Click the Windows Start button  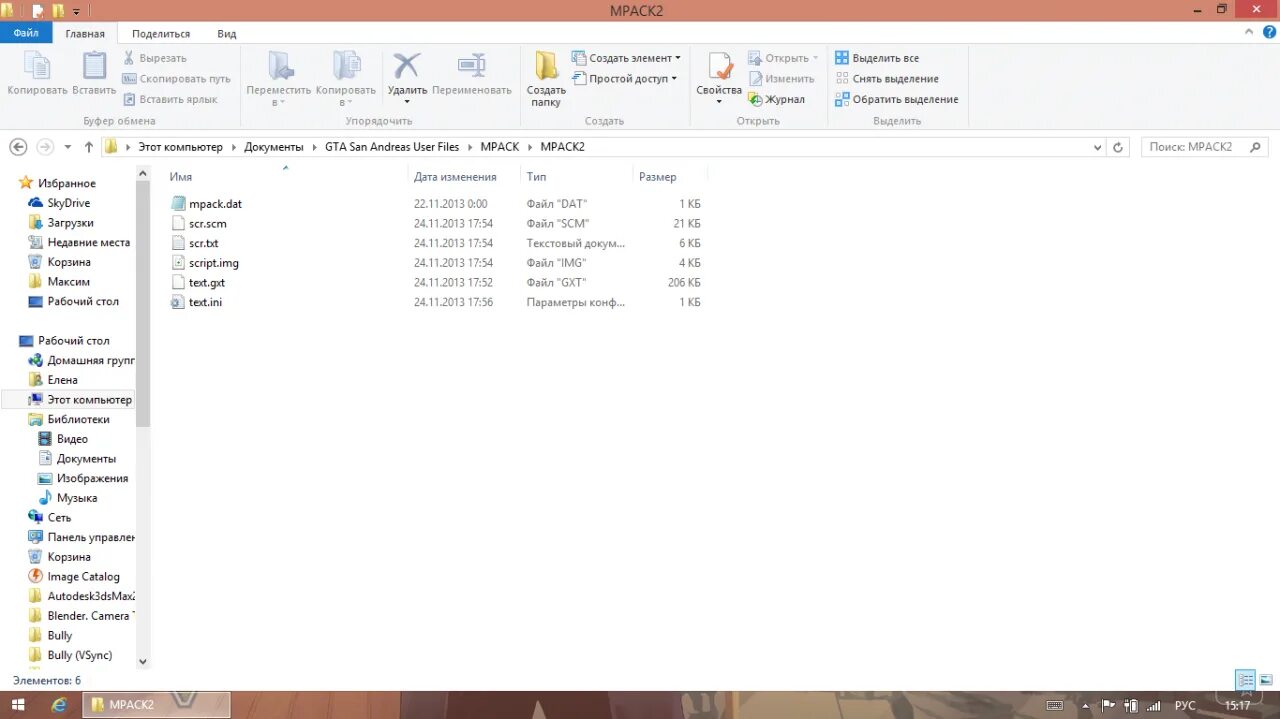[18, 705]
